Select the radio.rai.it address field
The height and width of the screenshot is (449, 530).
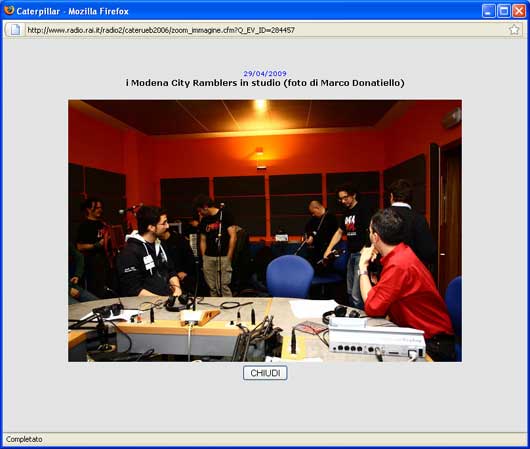point(265,30)
